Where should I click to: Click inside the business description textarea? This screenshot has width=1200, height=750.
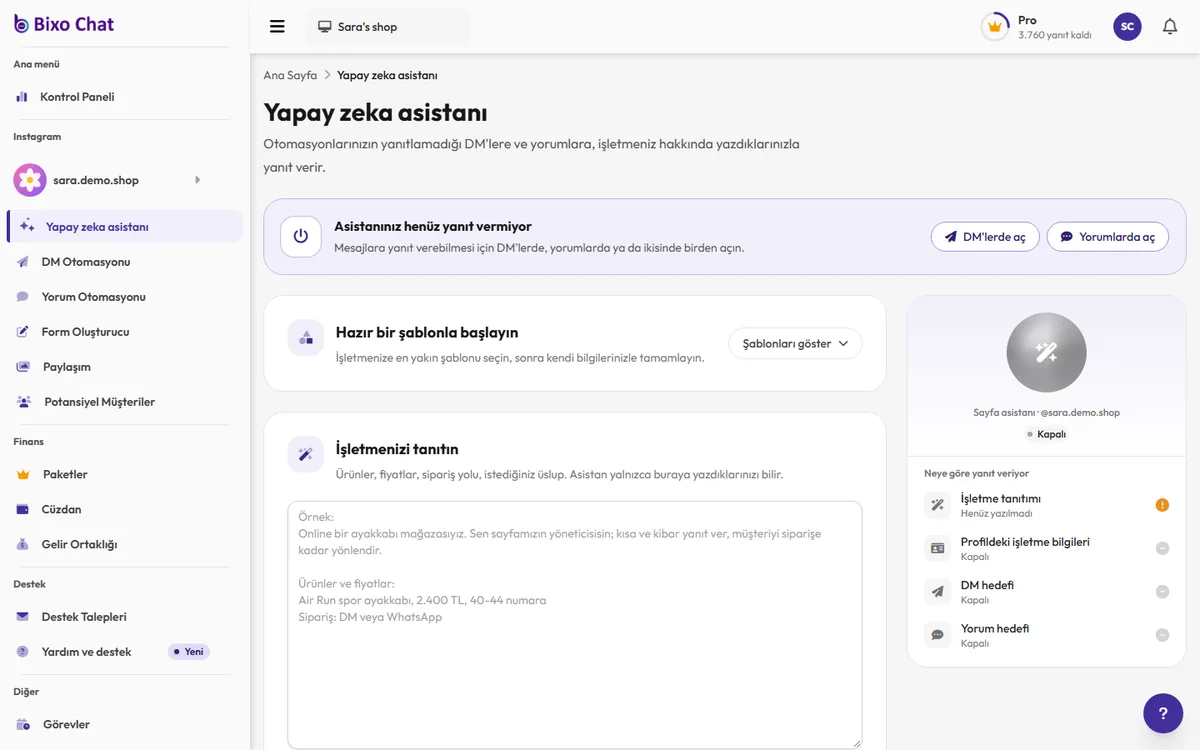575,625
